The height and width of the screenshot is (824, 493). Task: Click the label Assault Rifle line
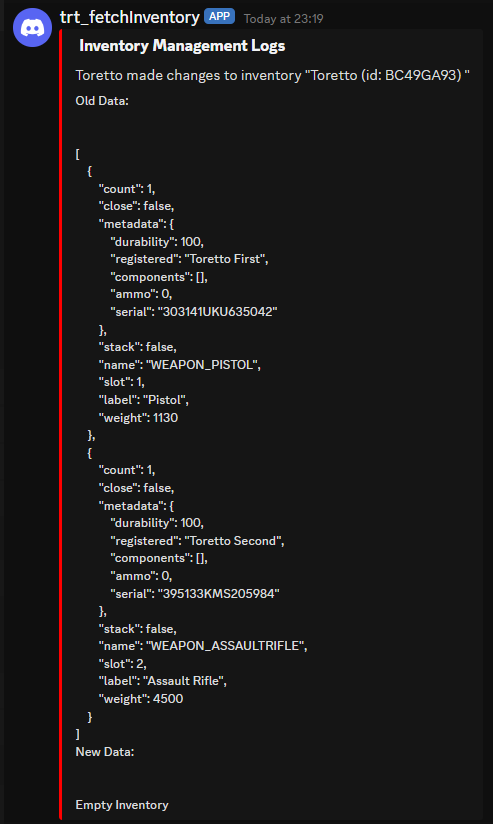162,681
